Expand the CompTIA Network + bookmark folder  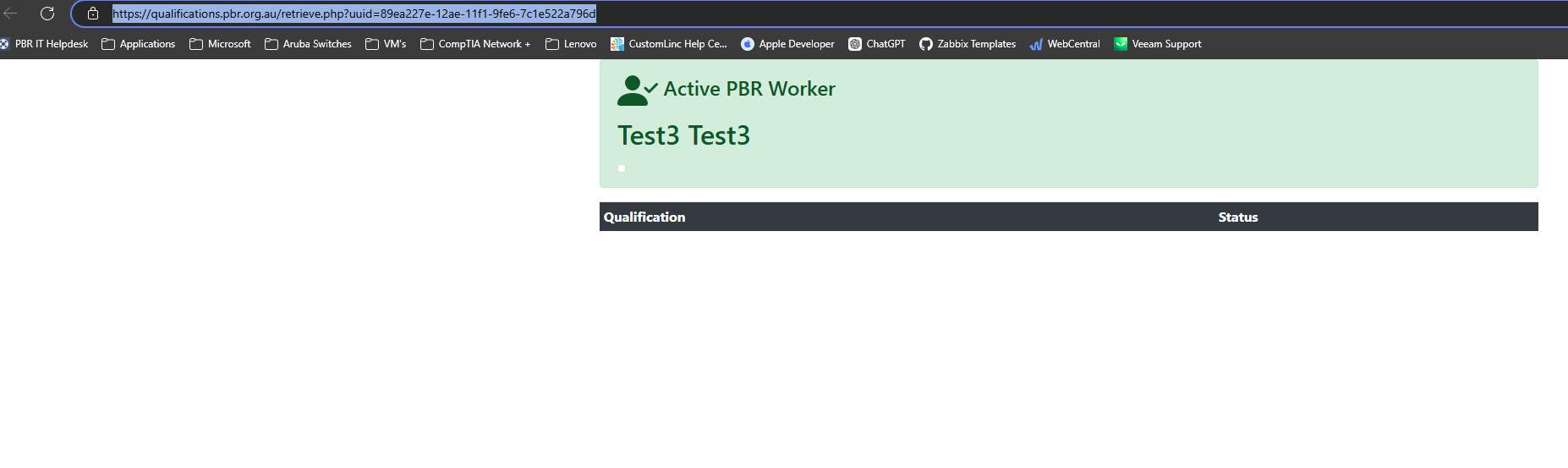click(475, 44)
